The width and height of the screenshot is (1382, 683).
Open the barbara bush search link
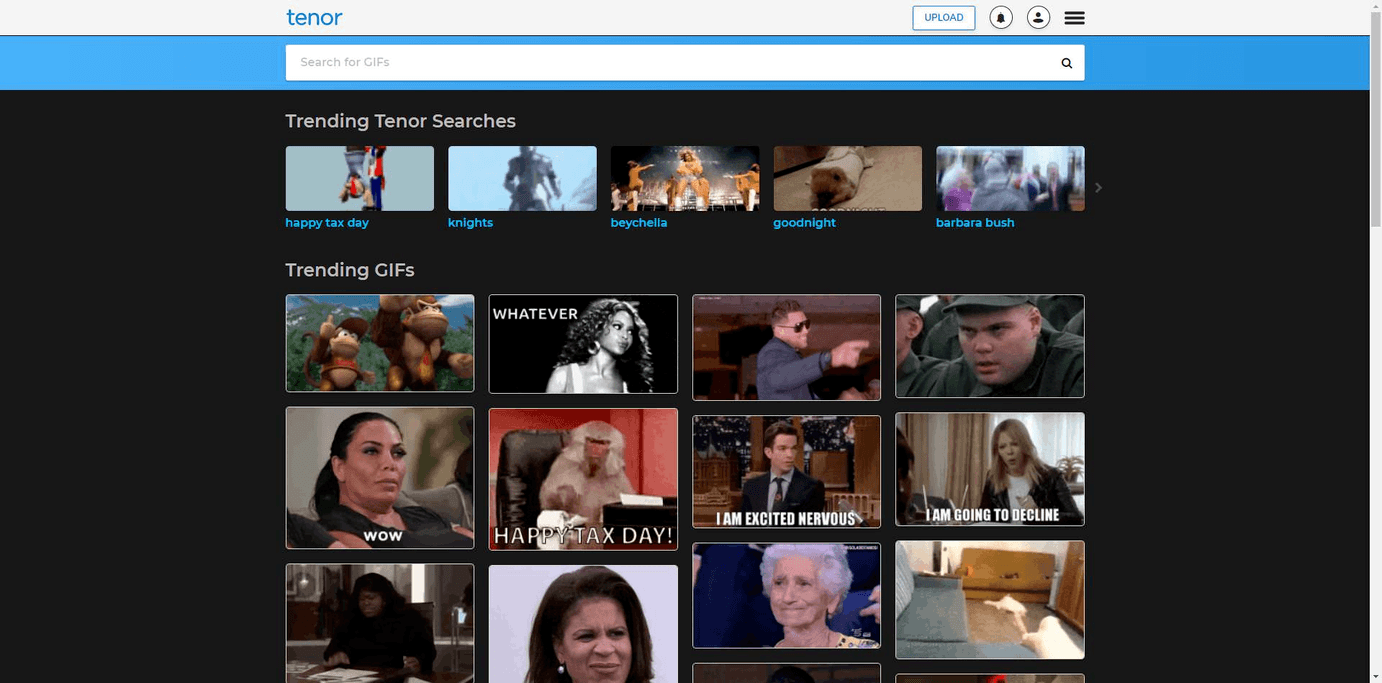[975, 223]
